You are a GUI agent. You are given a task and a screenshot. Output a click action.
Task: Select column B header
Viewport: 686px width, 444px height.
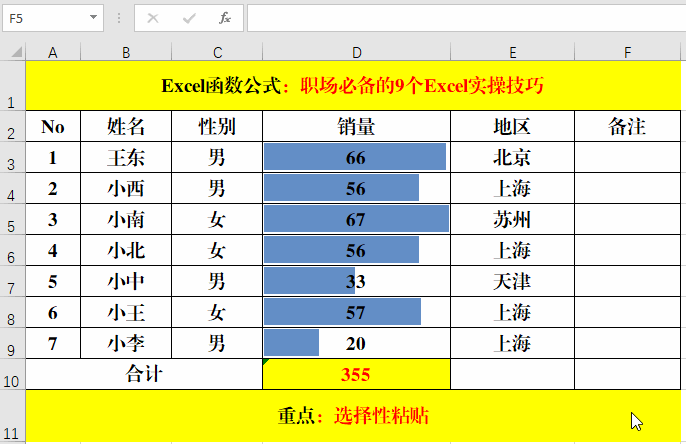click(126, 52)
